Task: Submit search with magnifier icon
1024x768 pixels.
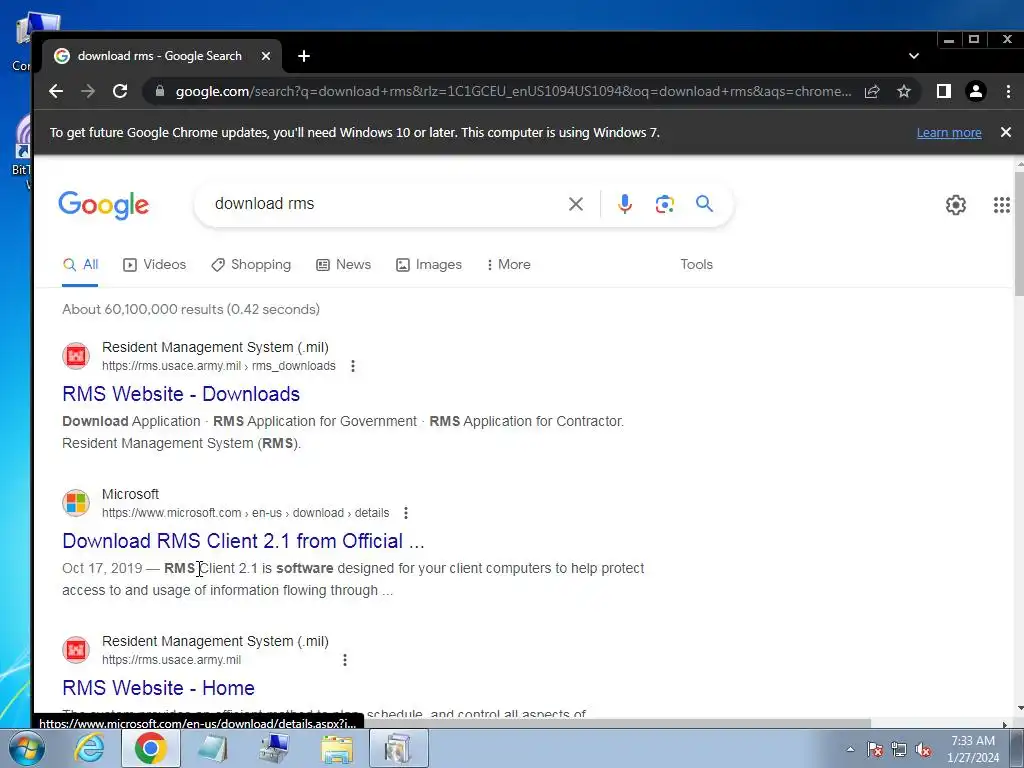Action: pyautogui.click(x=704, y=203)
